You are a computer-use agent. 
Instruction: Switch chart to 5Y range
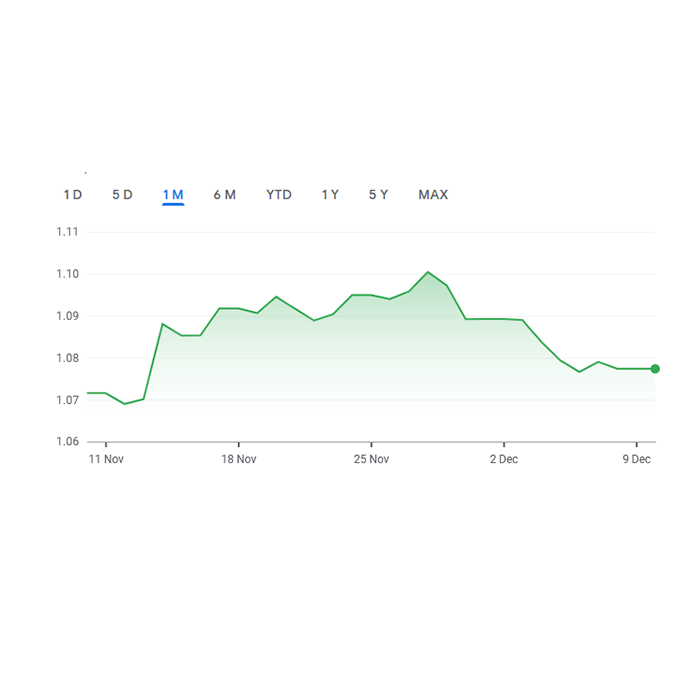click(x=378, y=195)
